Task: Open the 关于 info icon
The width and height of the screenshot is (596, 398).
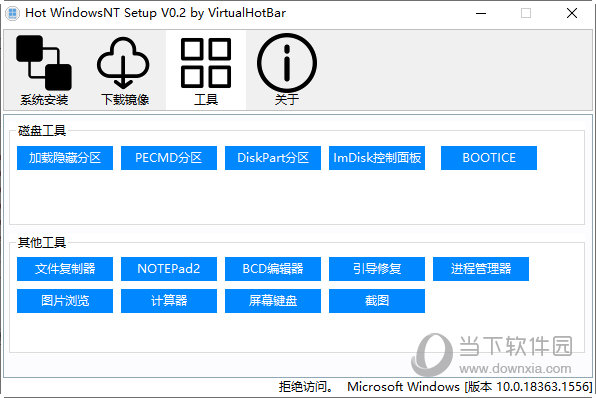Action: click(287, 70)
